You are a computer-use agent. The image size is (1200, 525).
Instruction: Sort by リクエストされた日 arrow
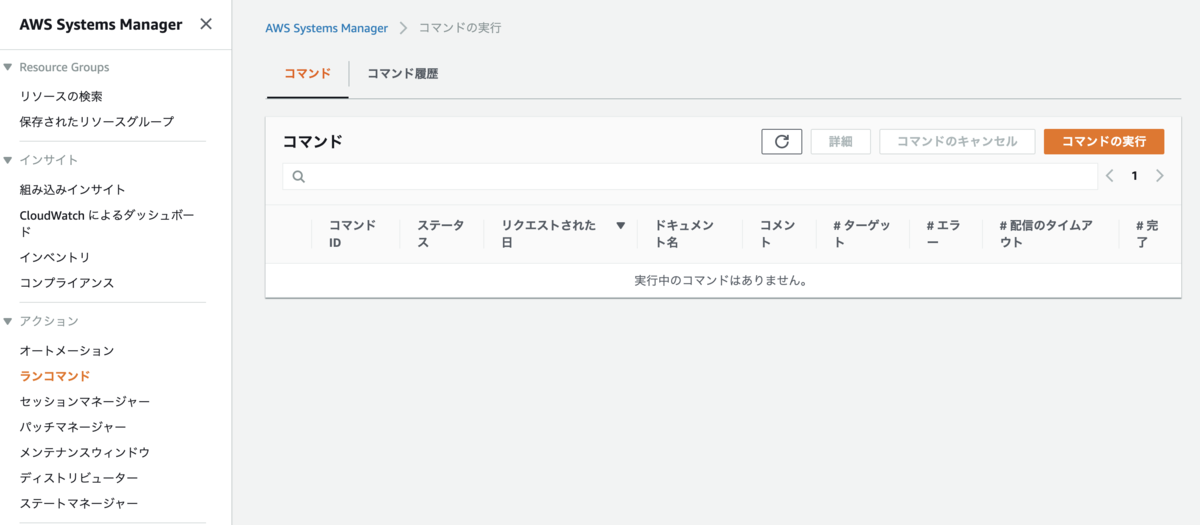620,226
